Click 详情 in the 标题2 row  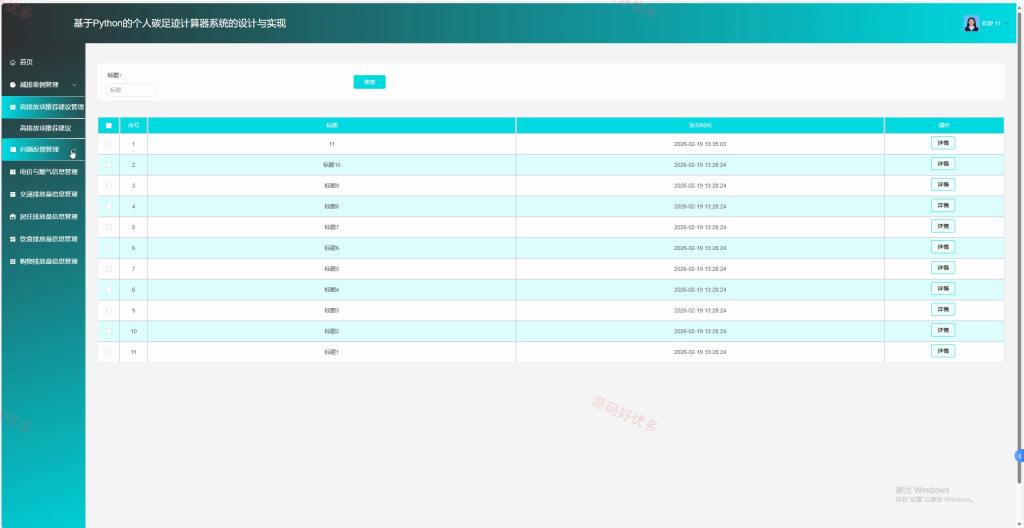click(x=943, y=330)
